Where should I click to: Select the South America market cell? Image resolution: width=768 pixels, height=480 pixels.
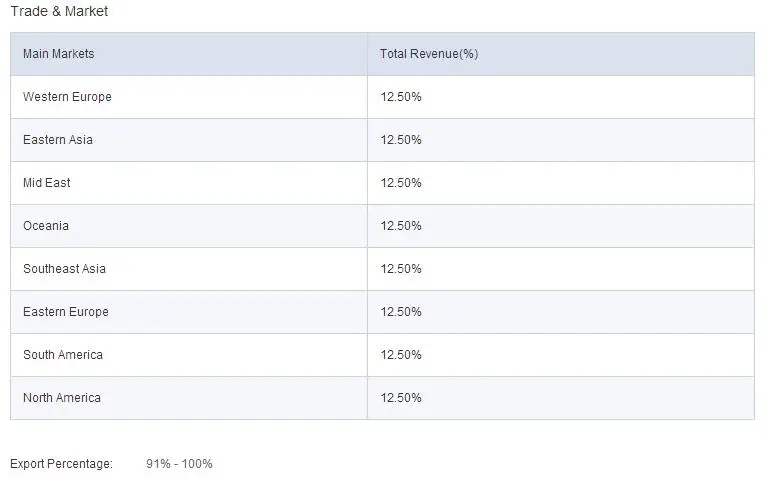(63, 355)
